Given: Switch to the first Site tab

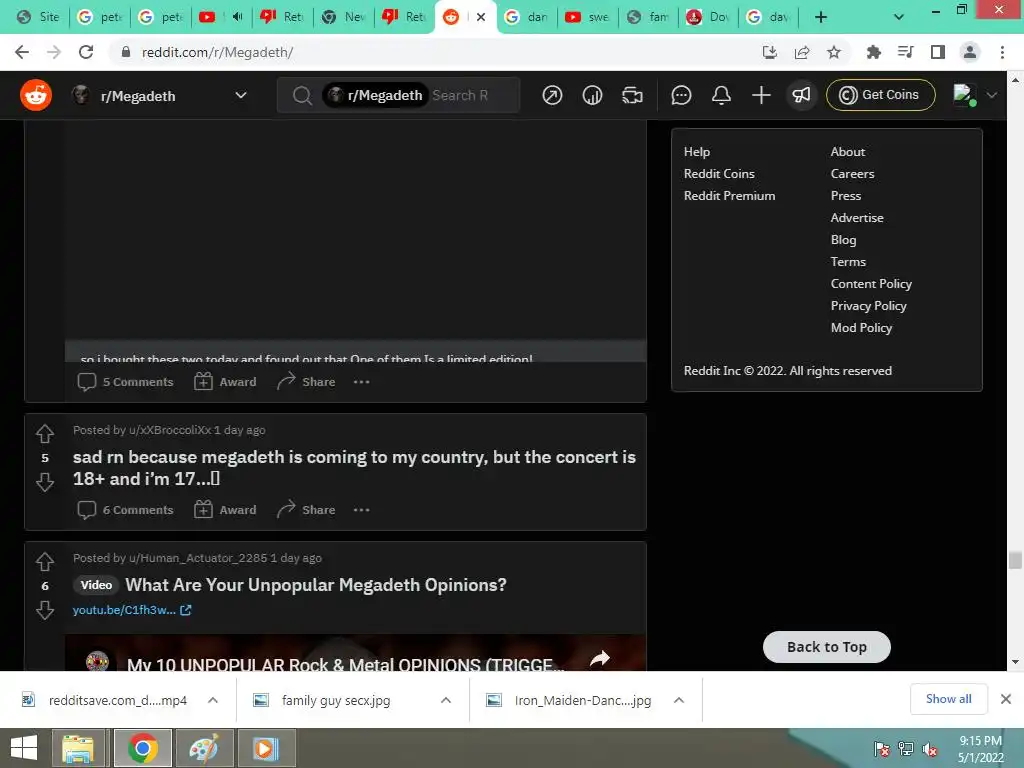Looking at the screenshot, I should pyautogui.click(x=38, y=17).
